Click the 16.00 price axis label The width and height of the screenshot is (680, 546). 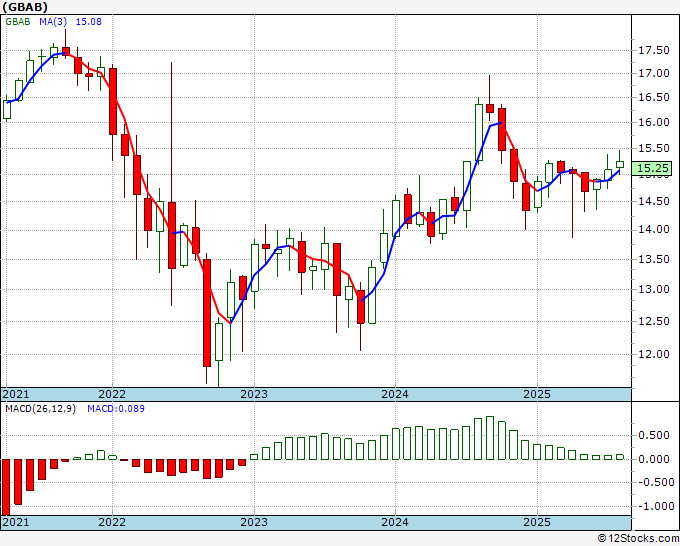pyautogui.click(x=654, y=122)
